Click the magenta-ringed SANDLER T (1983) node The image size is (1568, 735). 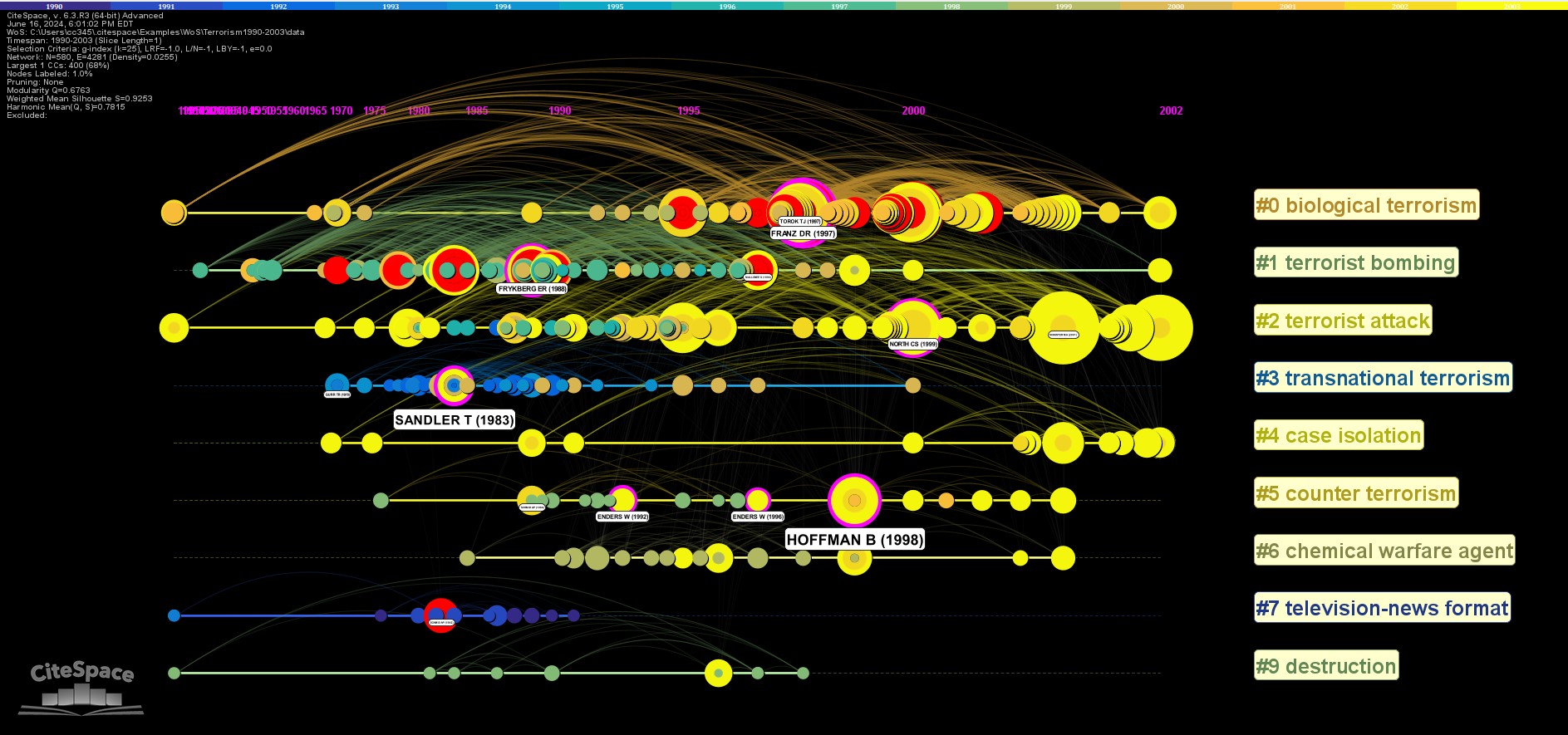click(x=453, y=385)
